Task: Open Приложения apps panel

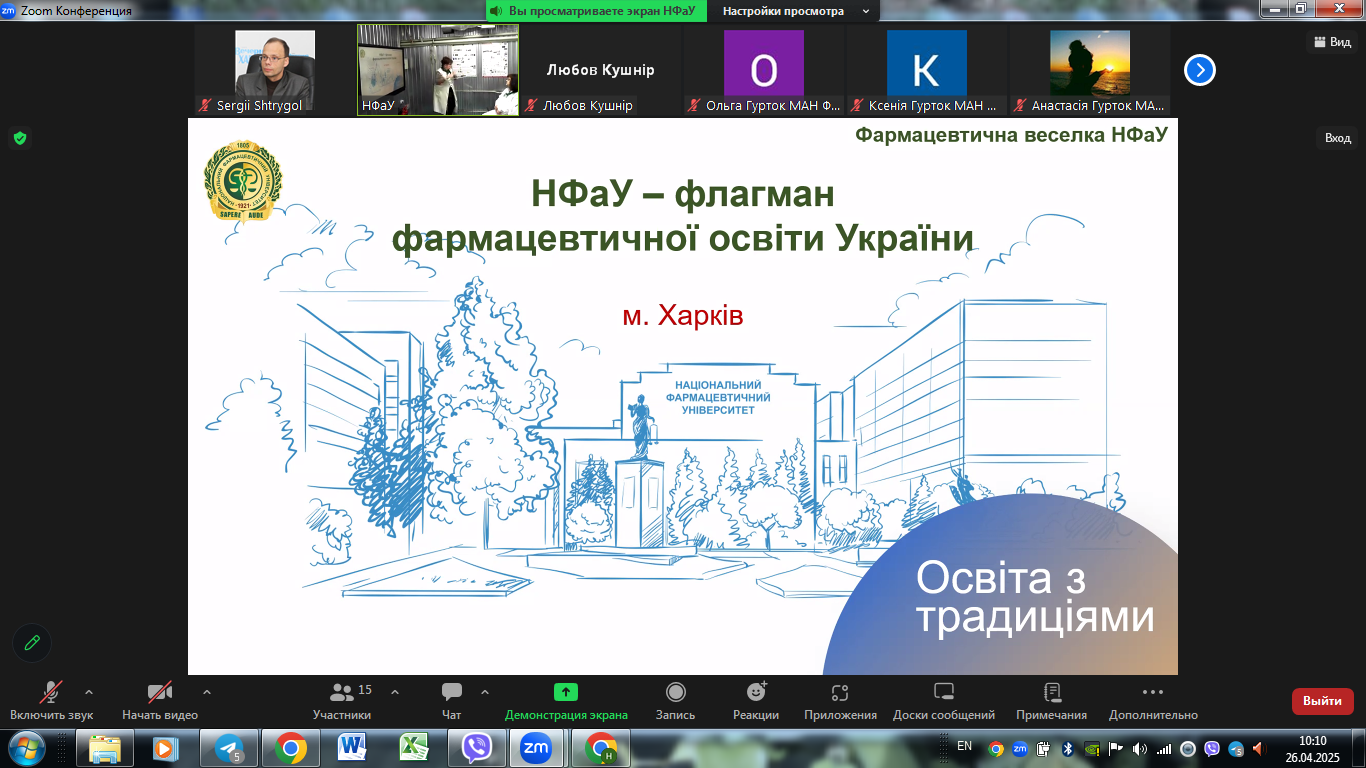Action: pyautogui.click(x=840, y=701)
